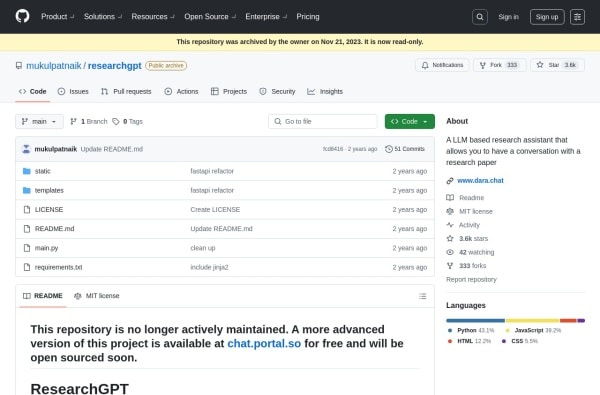Open 'include jinja2' commit message
Screen dimensions: 600x395
(209, 267)
